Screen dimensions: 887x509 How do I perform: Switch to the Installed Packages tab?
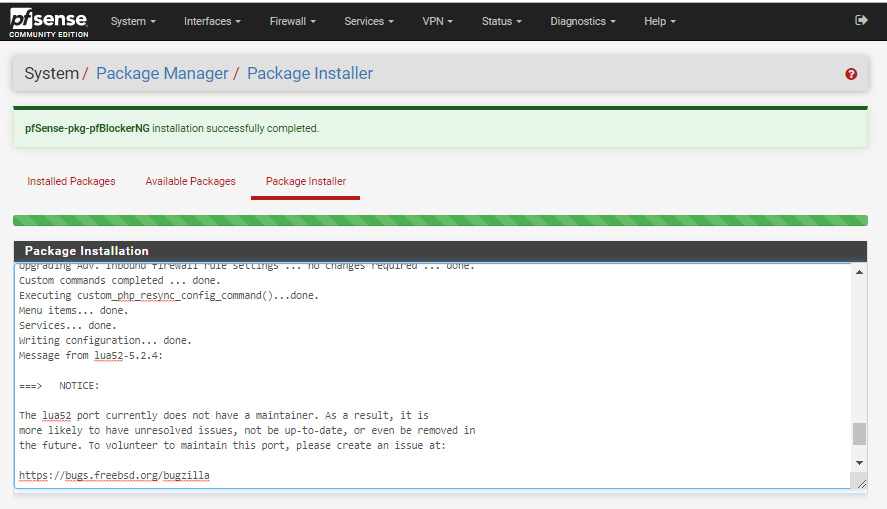click(x=71, y=182)
